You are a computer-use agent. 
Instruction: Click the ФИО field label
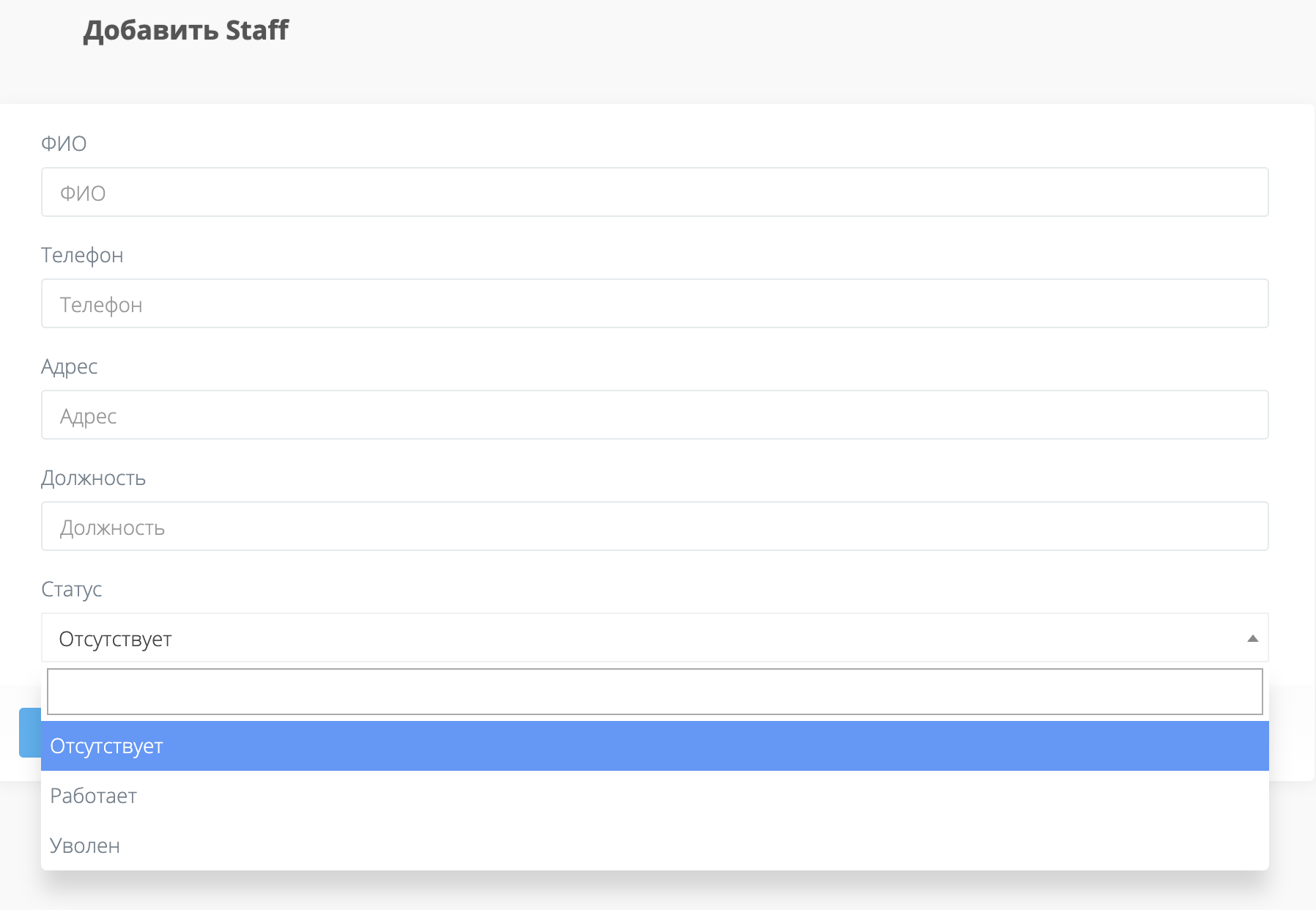click(x=63, y=143)
